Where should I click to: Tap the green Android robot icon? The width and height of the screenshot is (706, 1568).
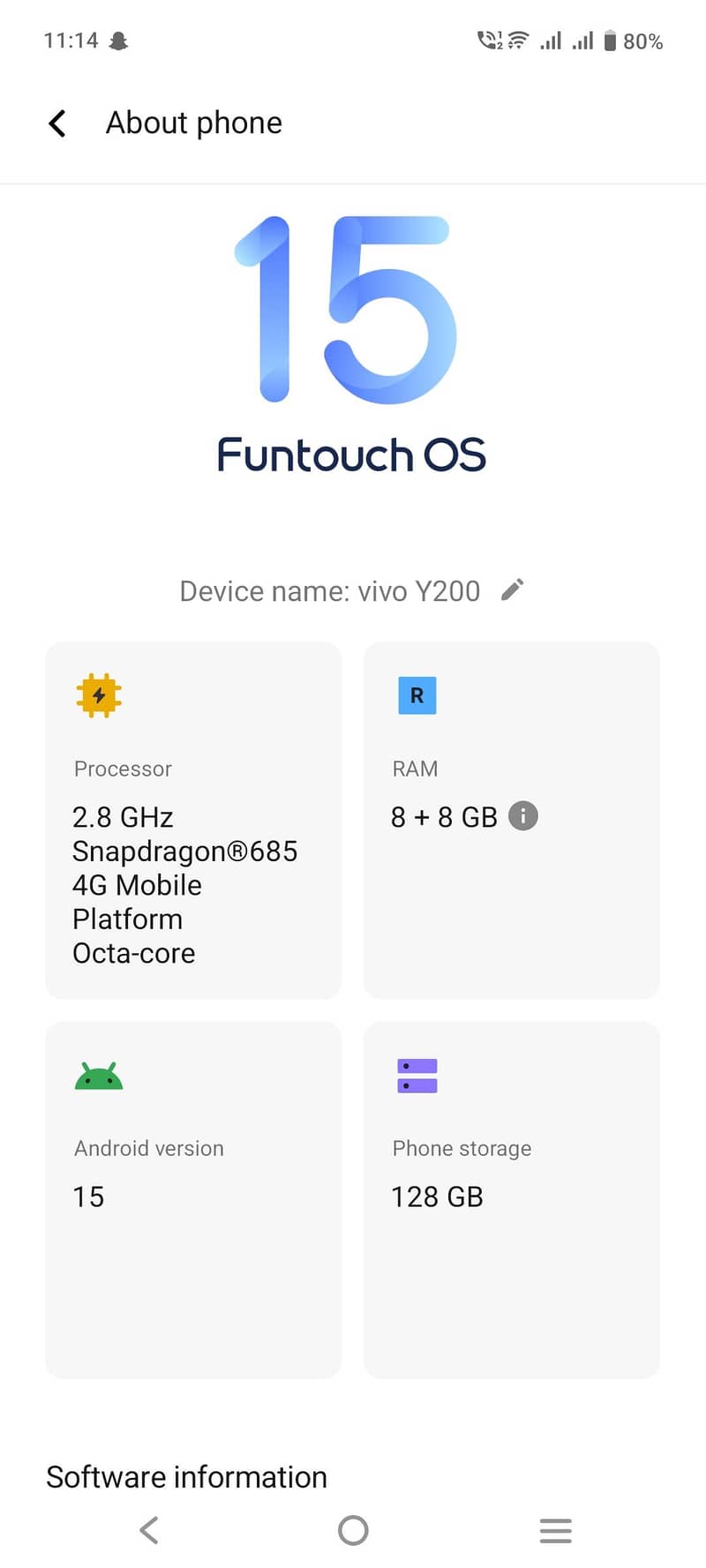(99, 1077)
